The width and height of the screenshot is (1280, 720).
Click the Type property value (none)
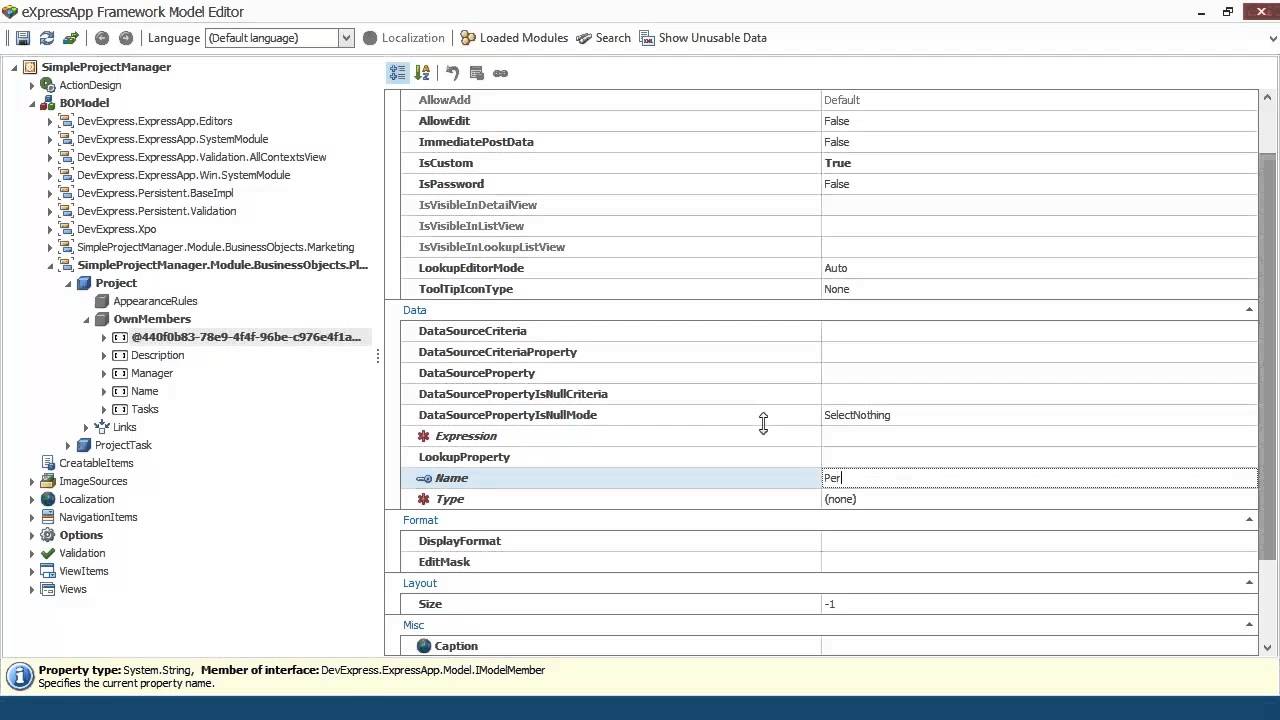pyautogui.click(x=1039, y=499)
